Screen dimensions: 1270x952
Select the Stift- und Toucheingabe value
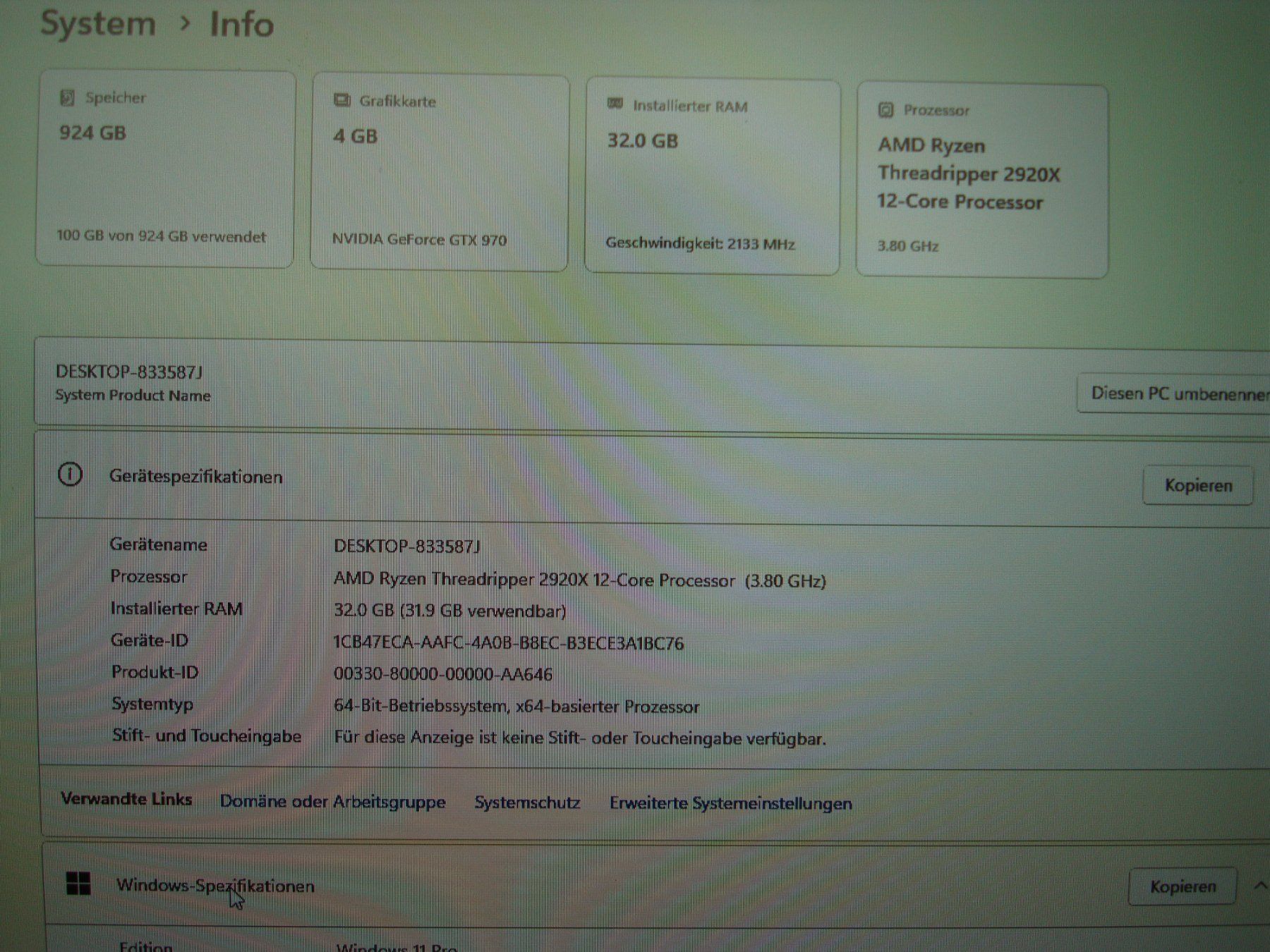[579, 738]
